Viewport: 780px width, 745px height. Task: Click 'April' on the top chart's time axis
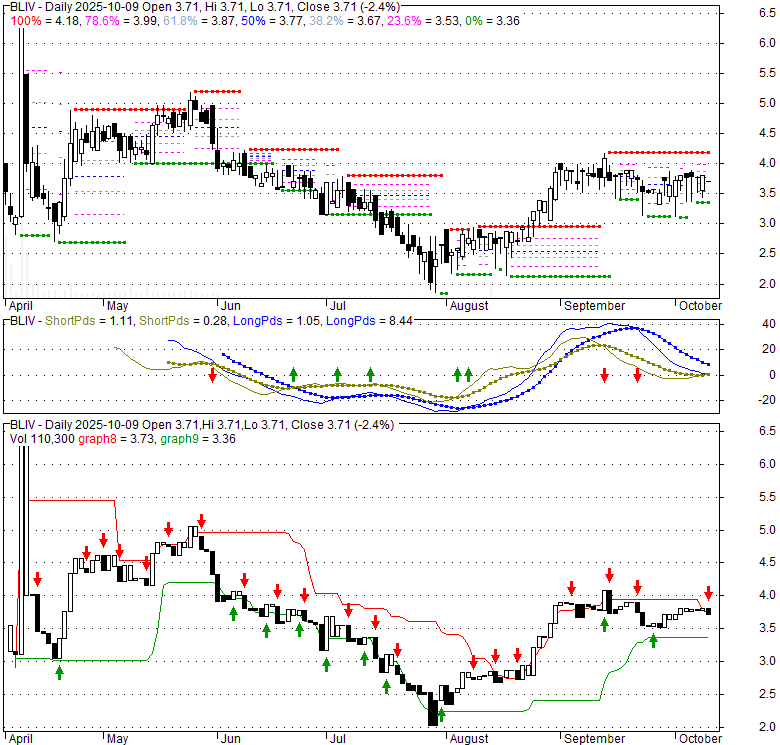[20, 306]
